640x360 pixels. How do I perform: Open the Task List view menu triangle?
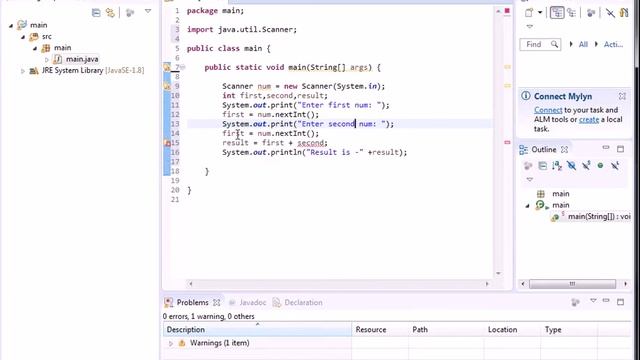click(x=529, y=27)
